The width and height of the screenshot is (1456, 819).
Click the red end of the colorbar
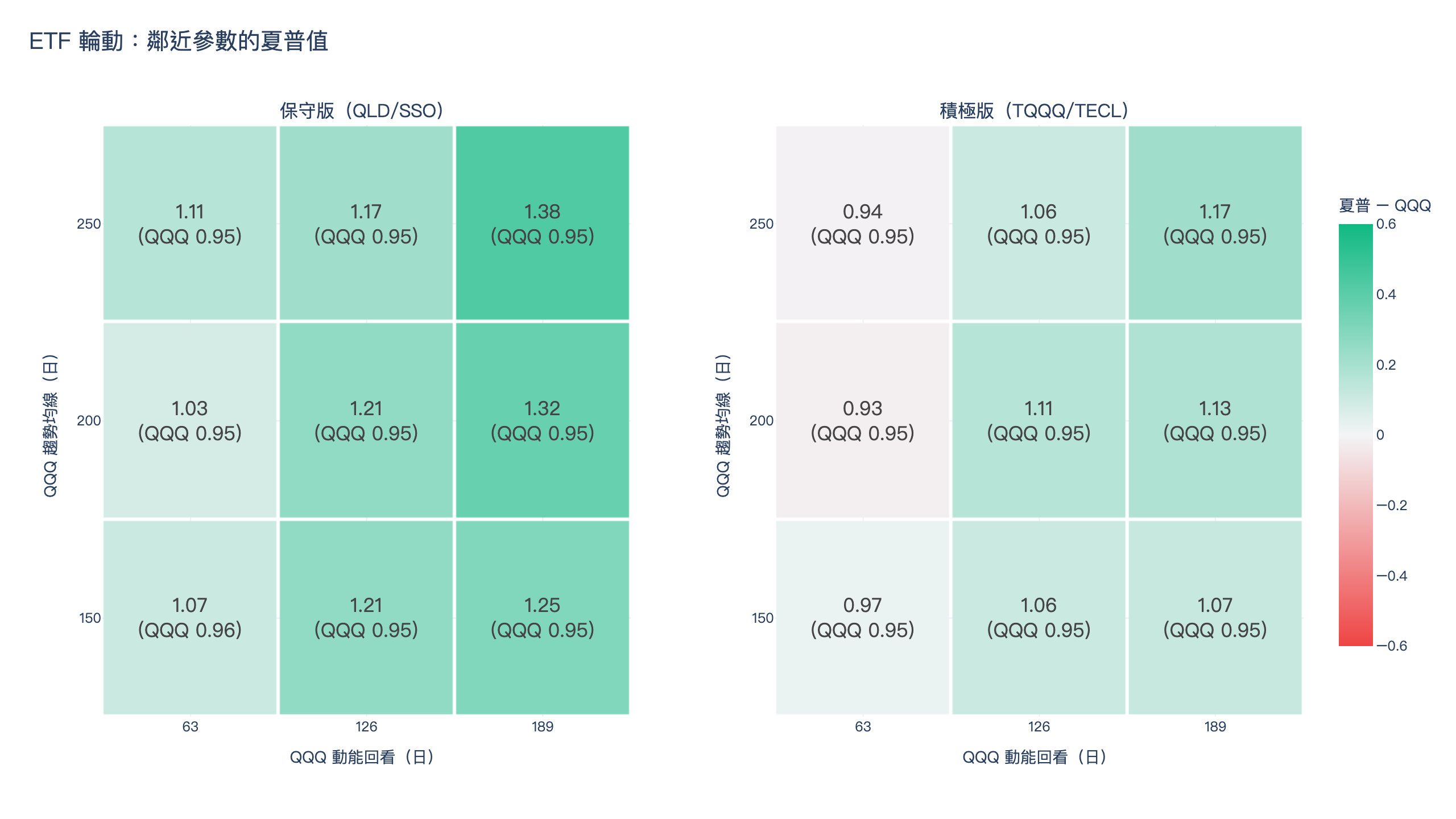pyautogui.click(x=1355, y=640)
